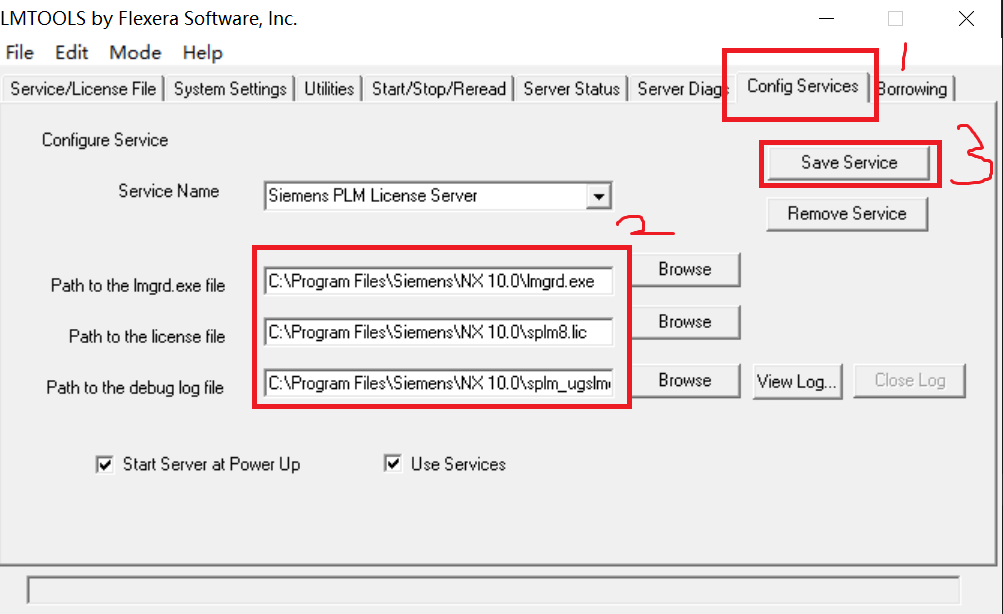
Task: Click the license file path input field
Action: (x=438, y=333)
